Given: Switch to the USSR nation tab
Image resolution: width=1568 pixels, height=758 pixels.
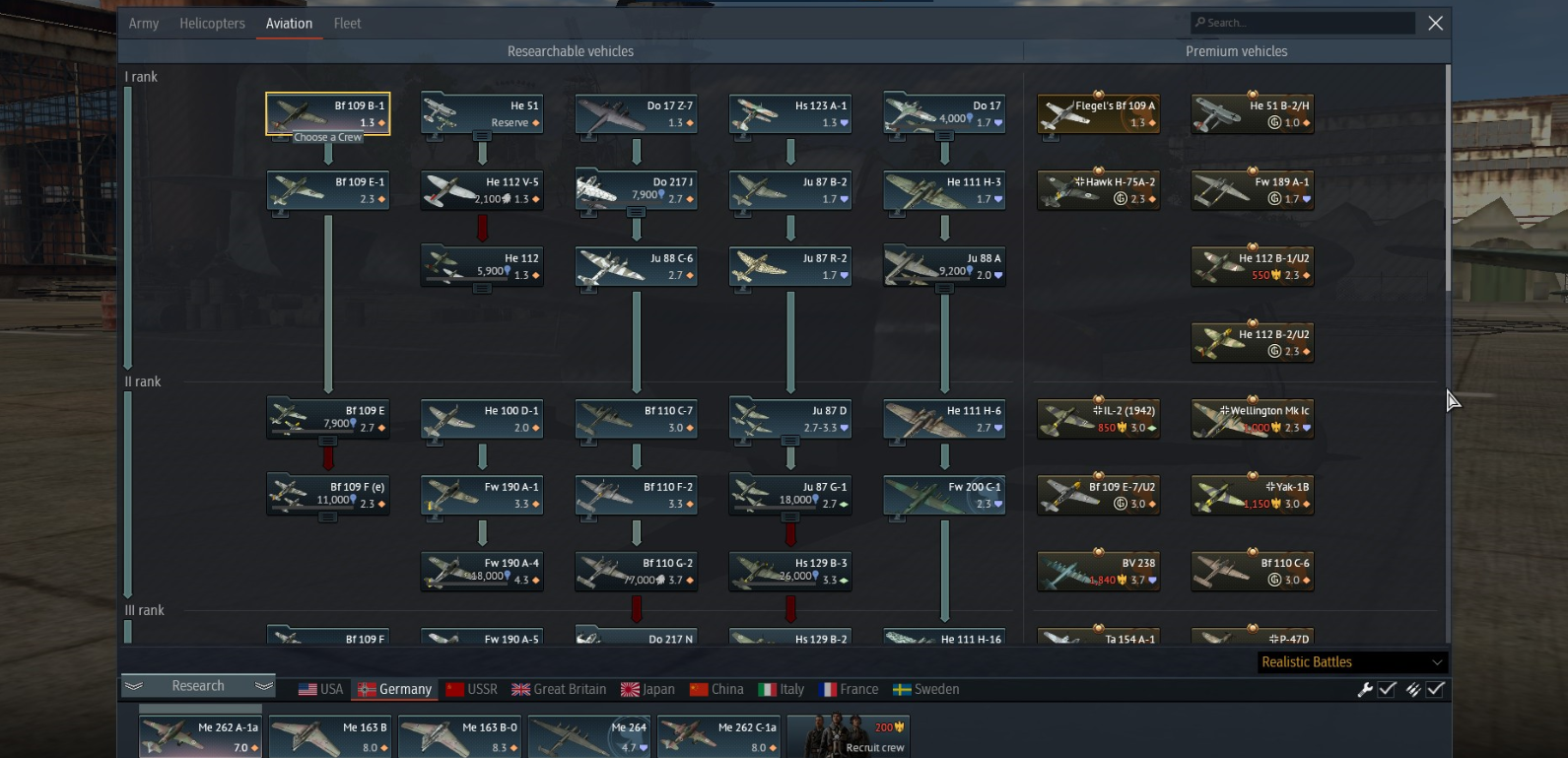Looking at the screenshot, I should coord(471,689).
